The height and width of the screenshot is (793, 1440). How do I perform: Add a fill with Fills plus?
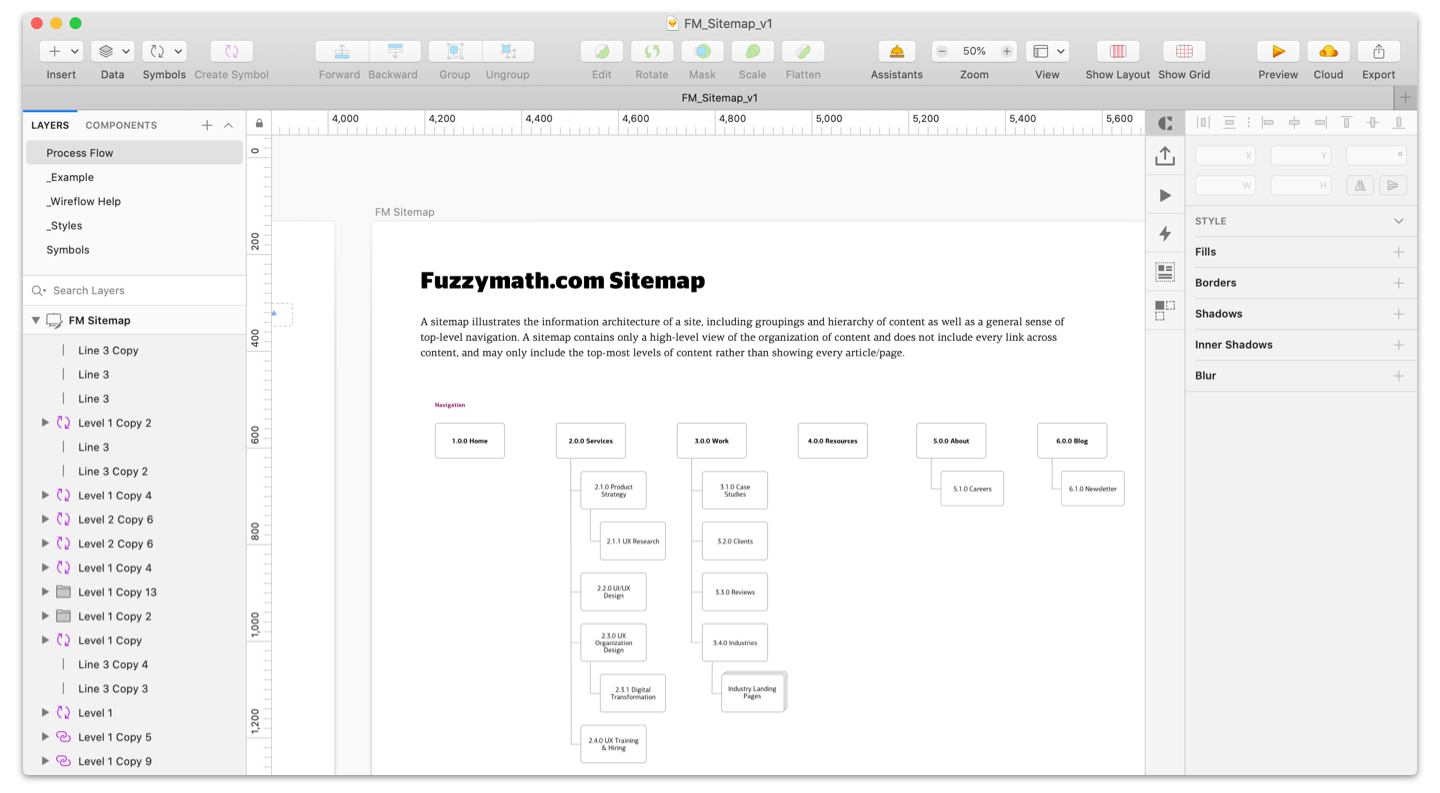1399,252
